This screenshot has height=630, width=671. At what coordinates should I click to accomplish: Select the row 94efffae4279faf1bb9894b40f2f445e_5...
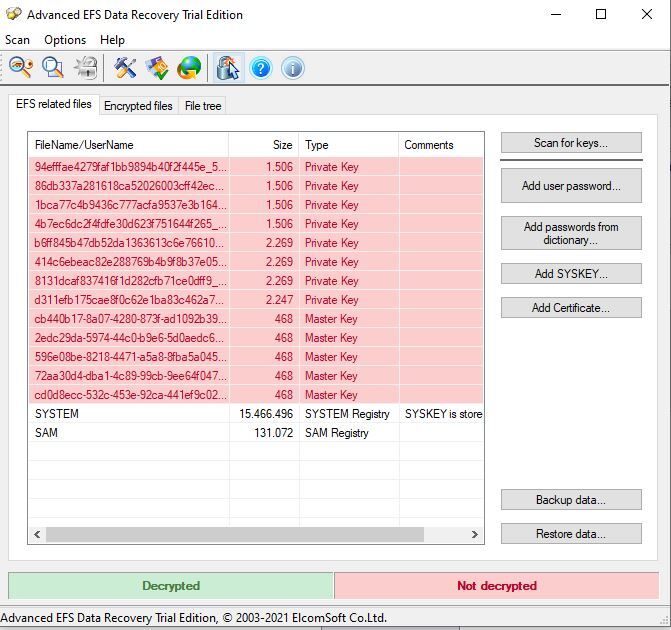click(256, 166)
